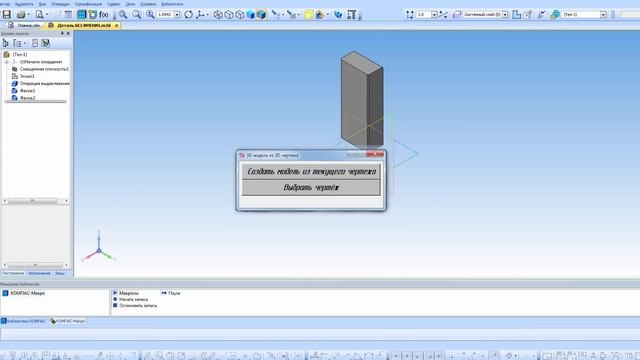This screenshot has height=360, width=640.
Task: Click the third model tree toolbar icon
Action: 35,43
